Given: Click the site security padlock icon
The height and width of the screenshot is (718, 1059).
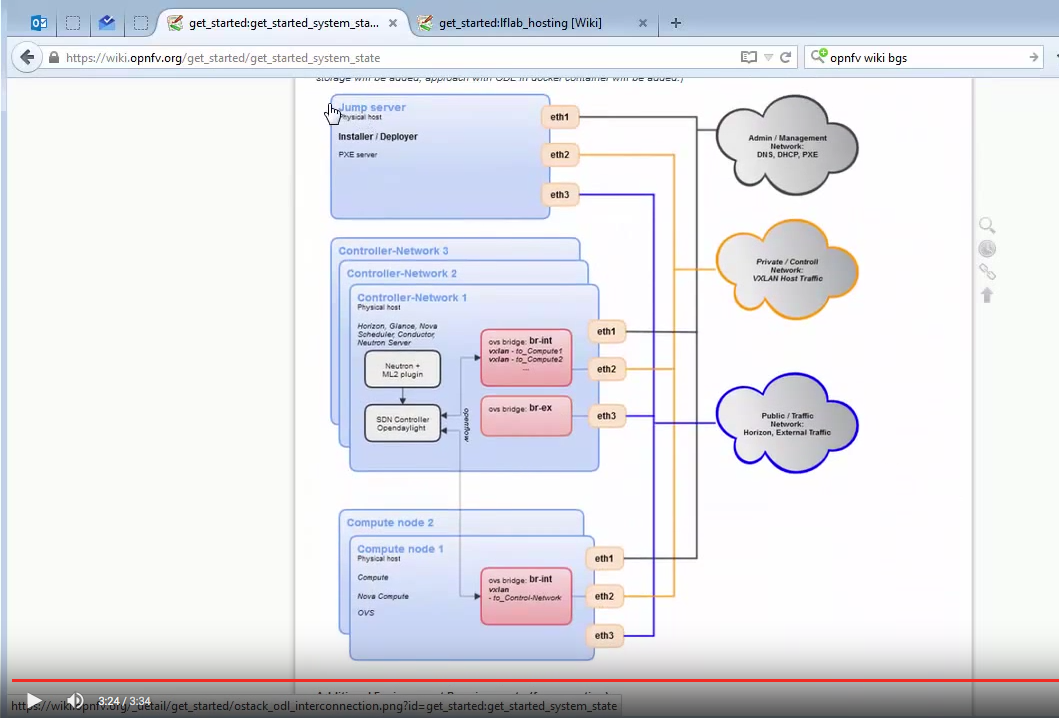Looking at the screenshot, I should point(54,57).
